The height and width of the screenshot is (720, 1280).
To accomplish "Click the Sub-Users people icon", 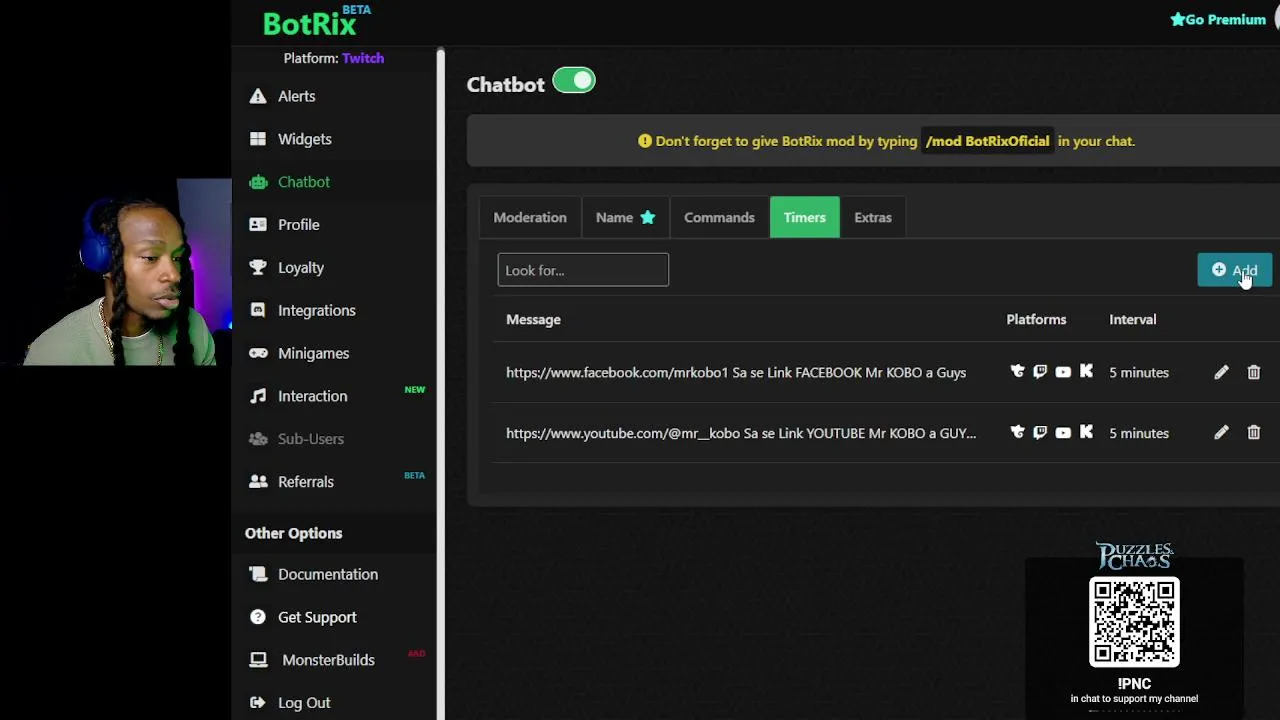I will [x=258, y=439].
